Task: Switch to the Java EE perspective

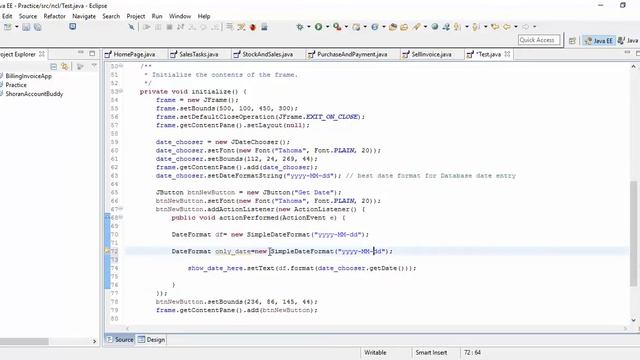Action: tap(599, 40)
